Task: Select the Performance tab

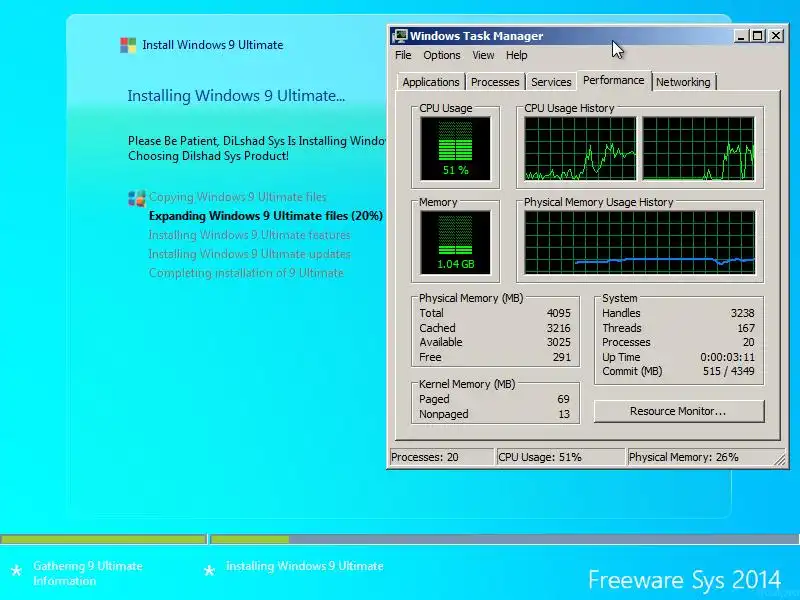Action: tap(614, 81)
